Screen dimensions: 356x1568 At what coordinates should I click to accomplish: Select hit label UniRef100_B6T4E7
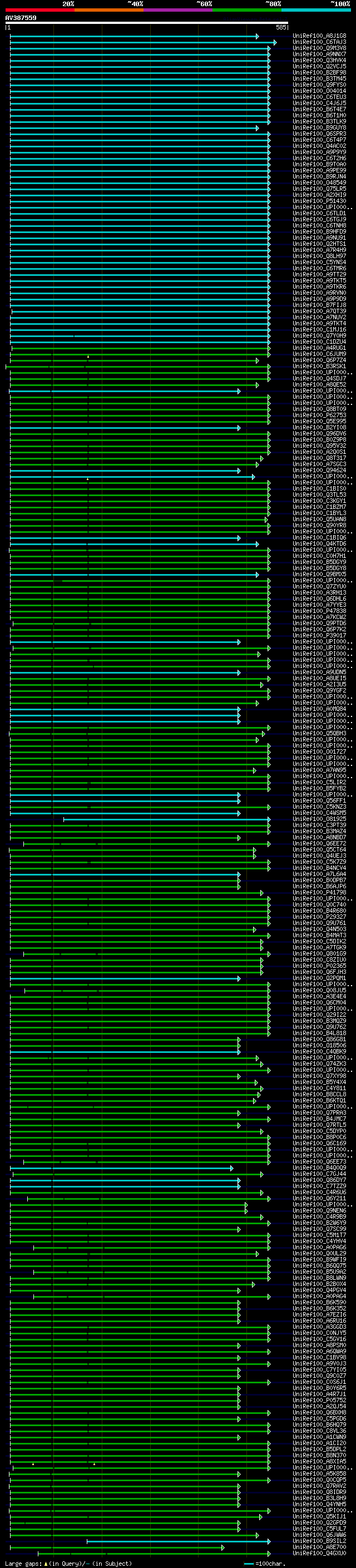coord(319,110)
